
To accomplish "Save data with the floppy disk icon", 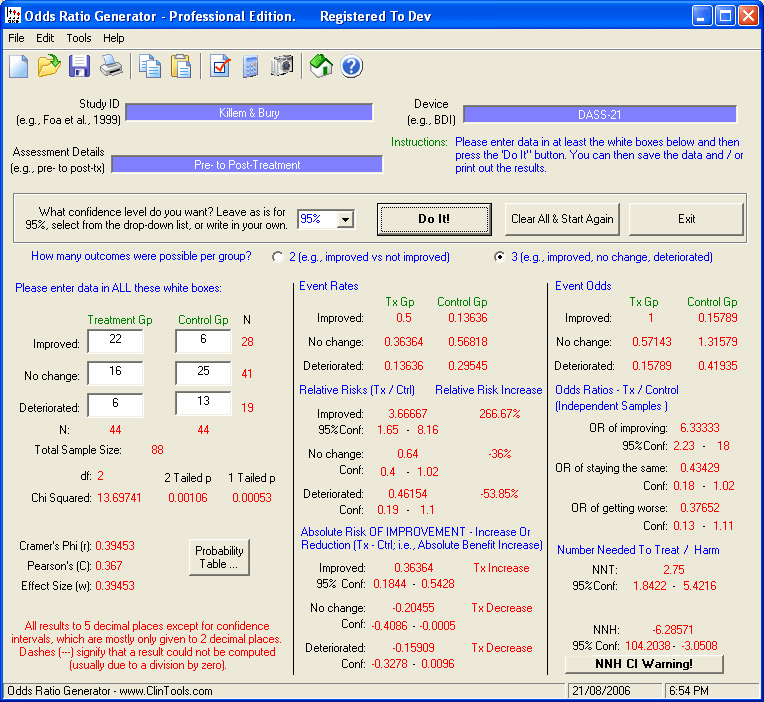I will pyautogui.click(x=79, y=67).
